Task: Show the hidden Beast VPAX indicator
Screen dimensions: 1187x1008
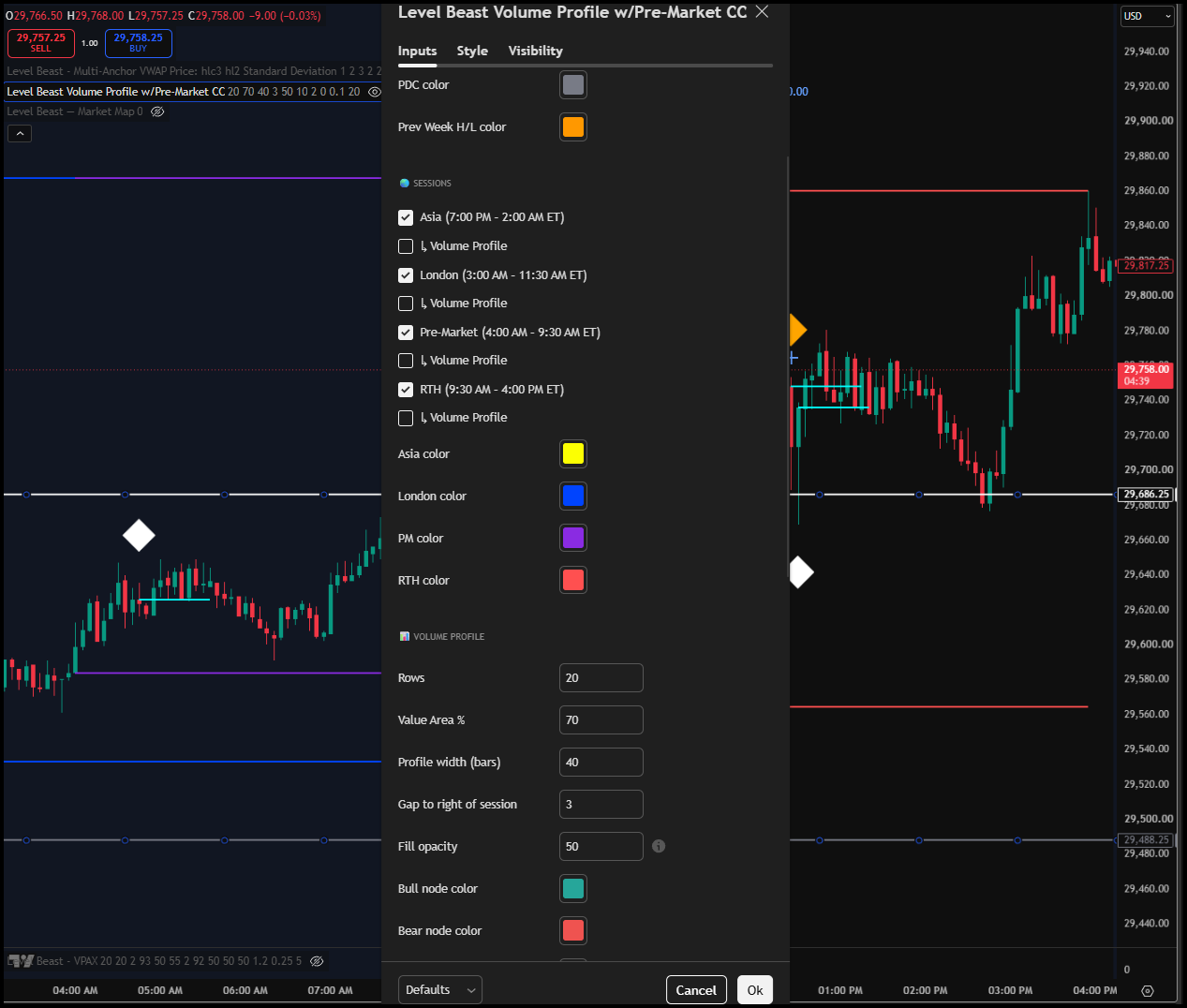Action: click(317, 961)
